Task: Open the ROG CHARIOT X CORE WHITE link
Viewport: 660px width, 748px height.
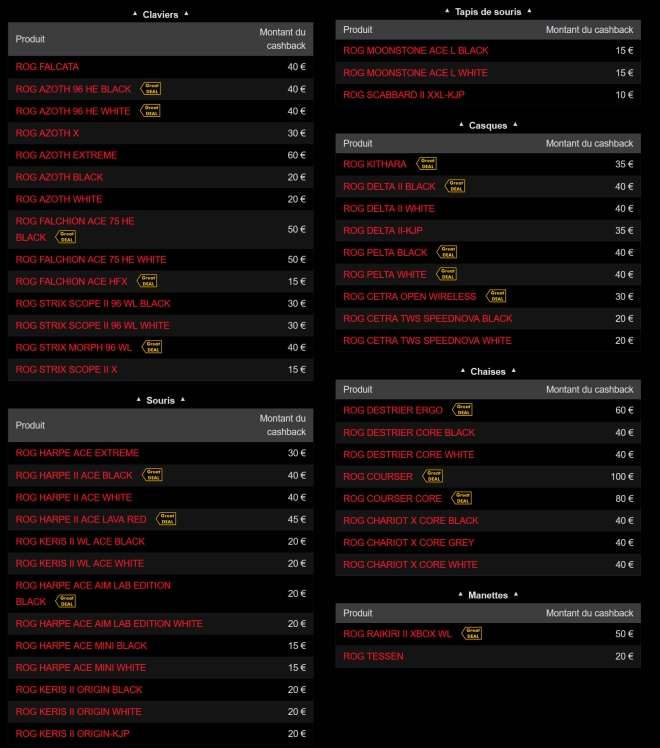Action: tap(410, 564)
